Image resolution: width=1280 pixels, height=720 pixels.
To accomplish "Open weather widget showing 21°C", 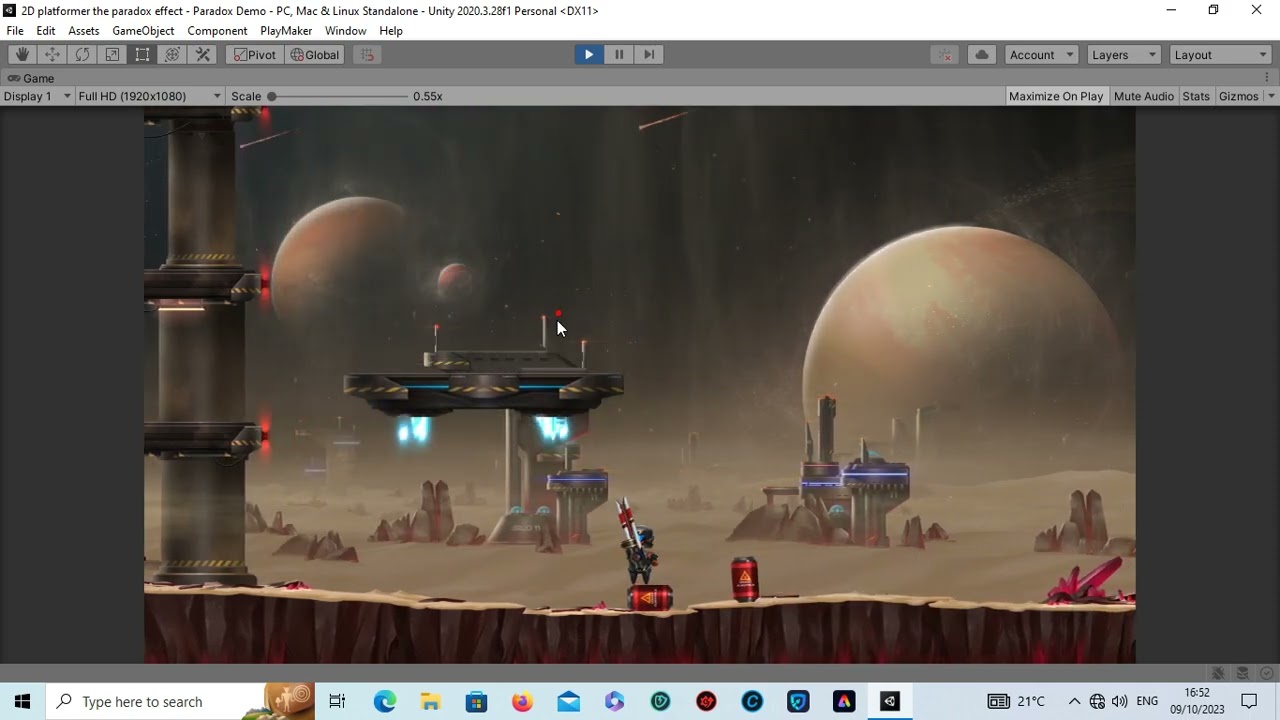I will (1016, 701).
